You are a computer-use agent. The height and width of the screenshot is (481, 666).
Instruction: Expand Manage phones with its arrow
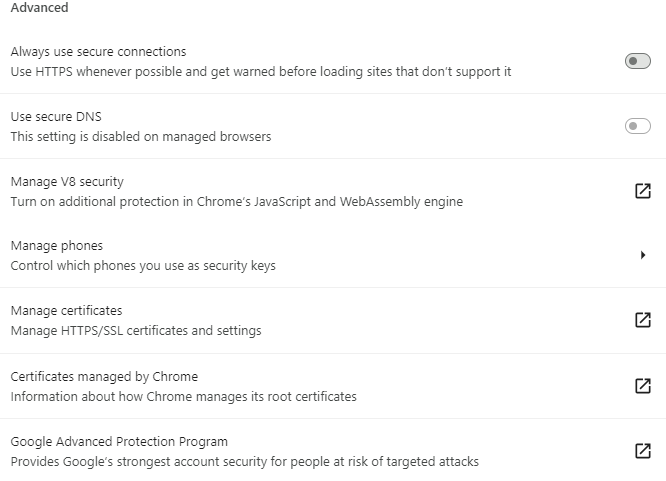(643, 255)
